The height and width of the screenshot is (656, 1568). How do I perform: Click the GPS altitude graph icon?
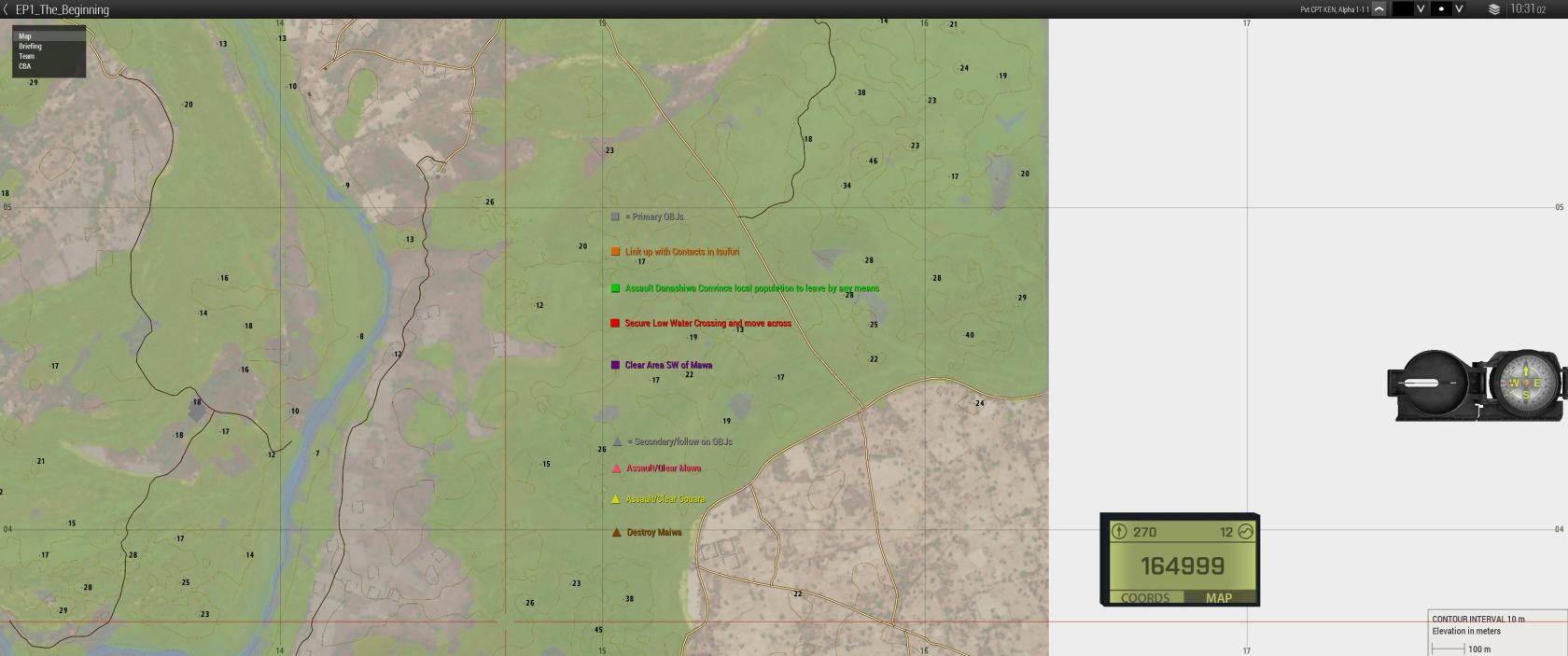click(1245, 531)
